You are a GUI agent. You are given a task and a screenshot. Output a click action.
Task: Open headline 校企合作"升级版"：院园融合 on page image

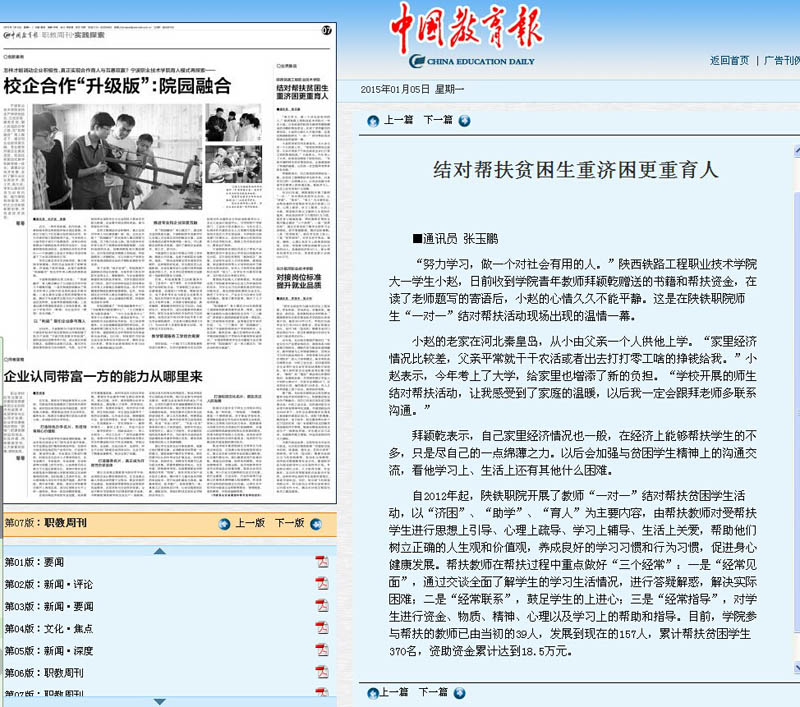pos(117,86)
